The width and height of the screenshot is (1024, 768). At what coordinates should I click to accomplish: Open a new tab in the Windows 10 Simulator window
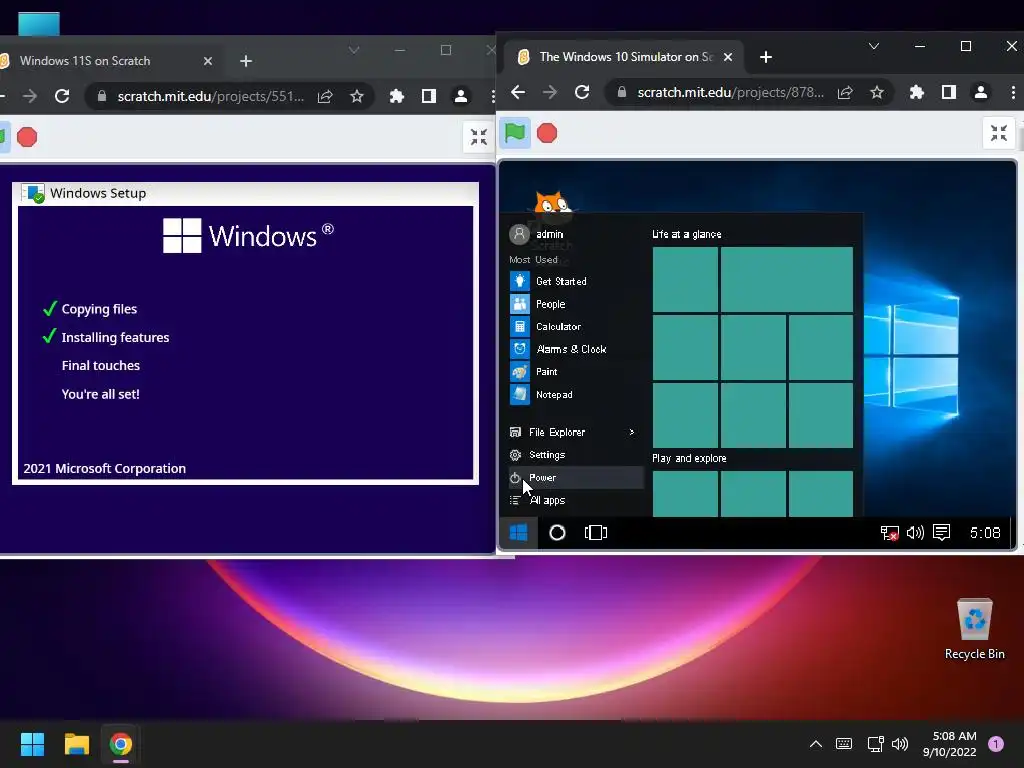point(766,57)
